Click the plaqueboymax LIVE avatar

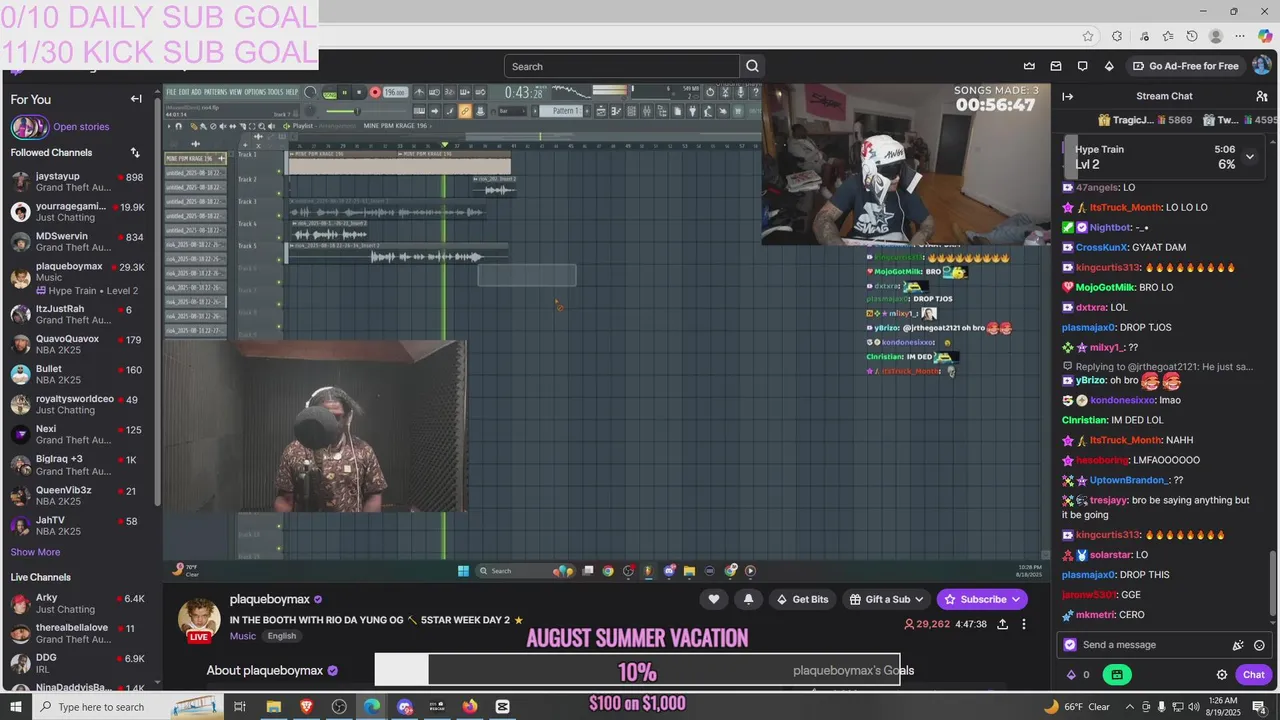click(199, 620)
